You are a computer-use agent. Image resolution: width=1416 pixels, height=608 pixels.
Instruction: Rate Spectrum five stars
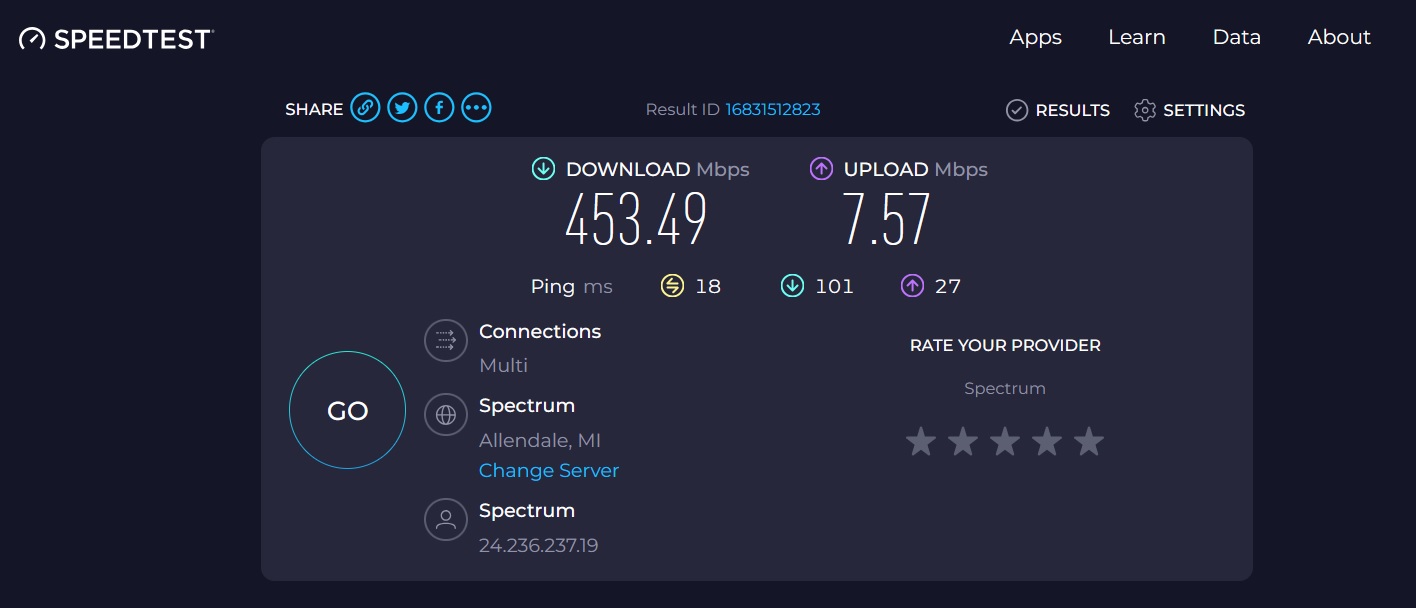1088,441
